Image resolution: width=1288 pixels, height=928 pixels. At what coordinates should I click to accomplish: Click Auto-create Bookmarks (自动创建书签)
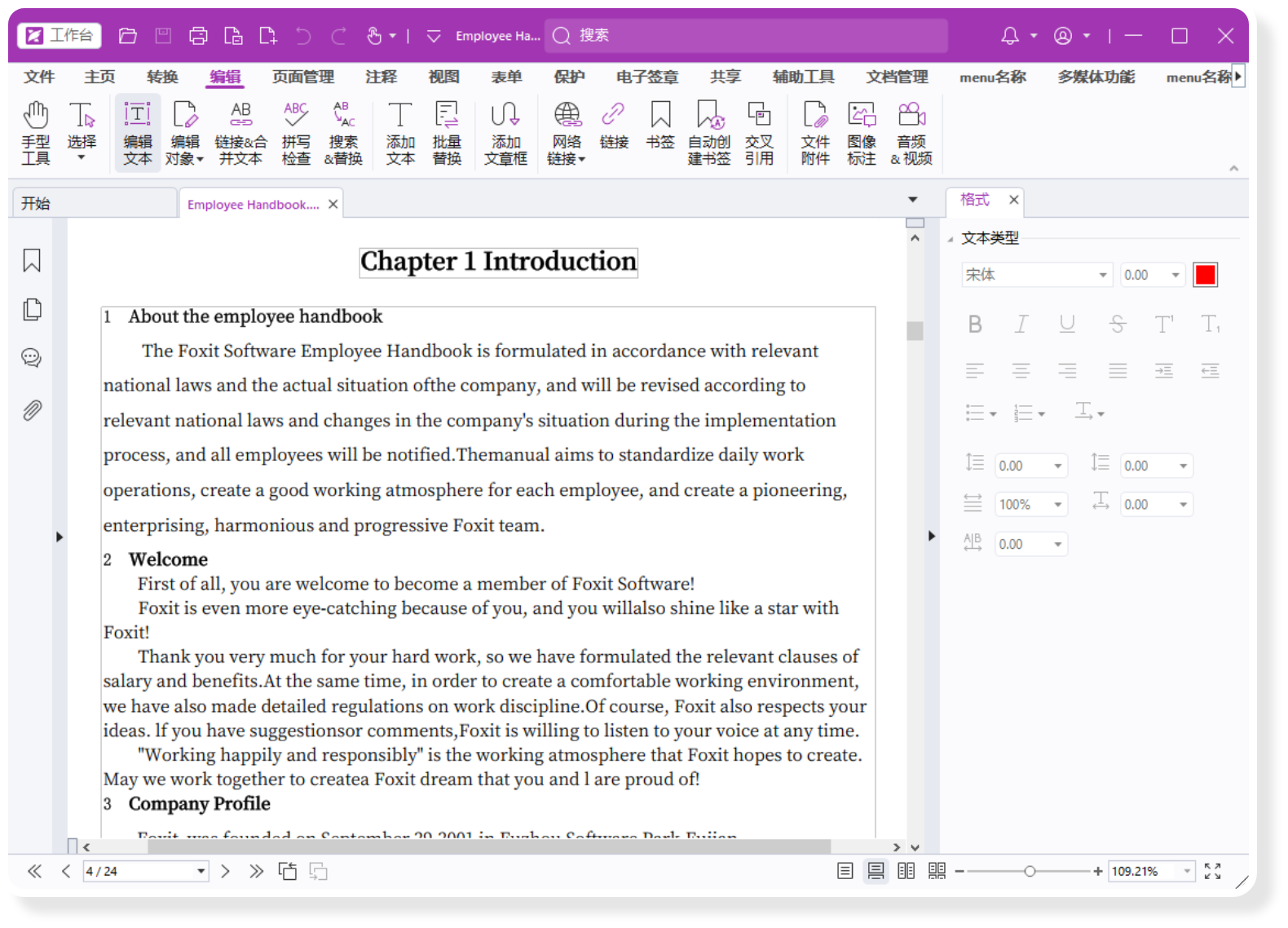coord(709,134)
